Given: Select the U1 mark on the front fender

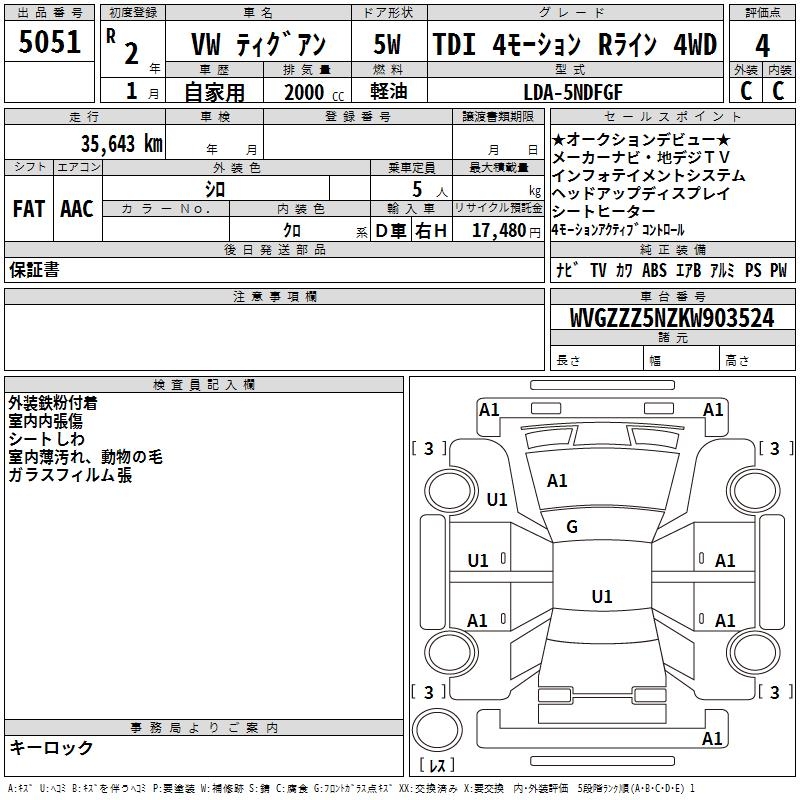Looking at the screenshot, I should [x=496, y=500].
